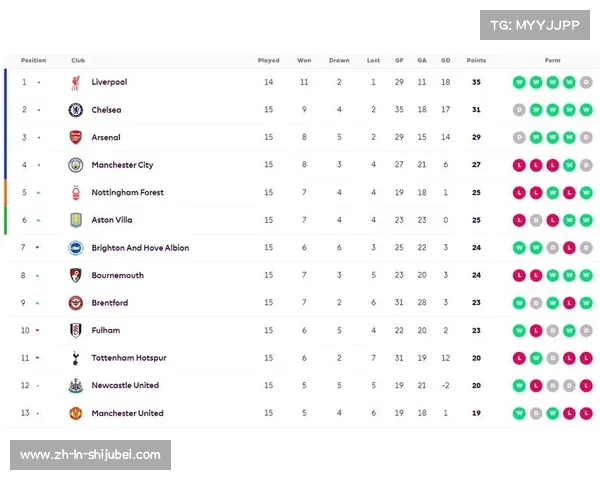The width and height of the screenshot is (600, 480).
Task: Open Brighton And Hove Albion club link
Action: [x=140, y=248]
